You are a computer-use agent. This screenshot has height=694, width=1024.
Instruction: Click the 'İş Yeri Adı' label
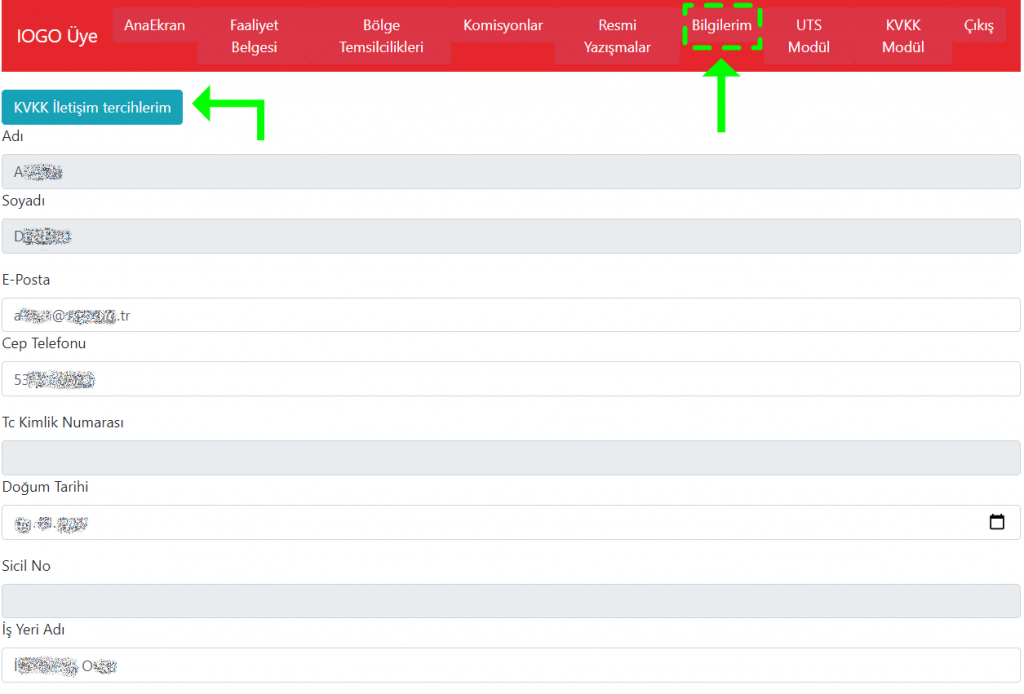click(x=33, y=630)
